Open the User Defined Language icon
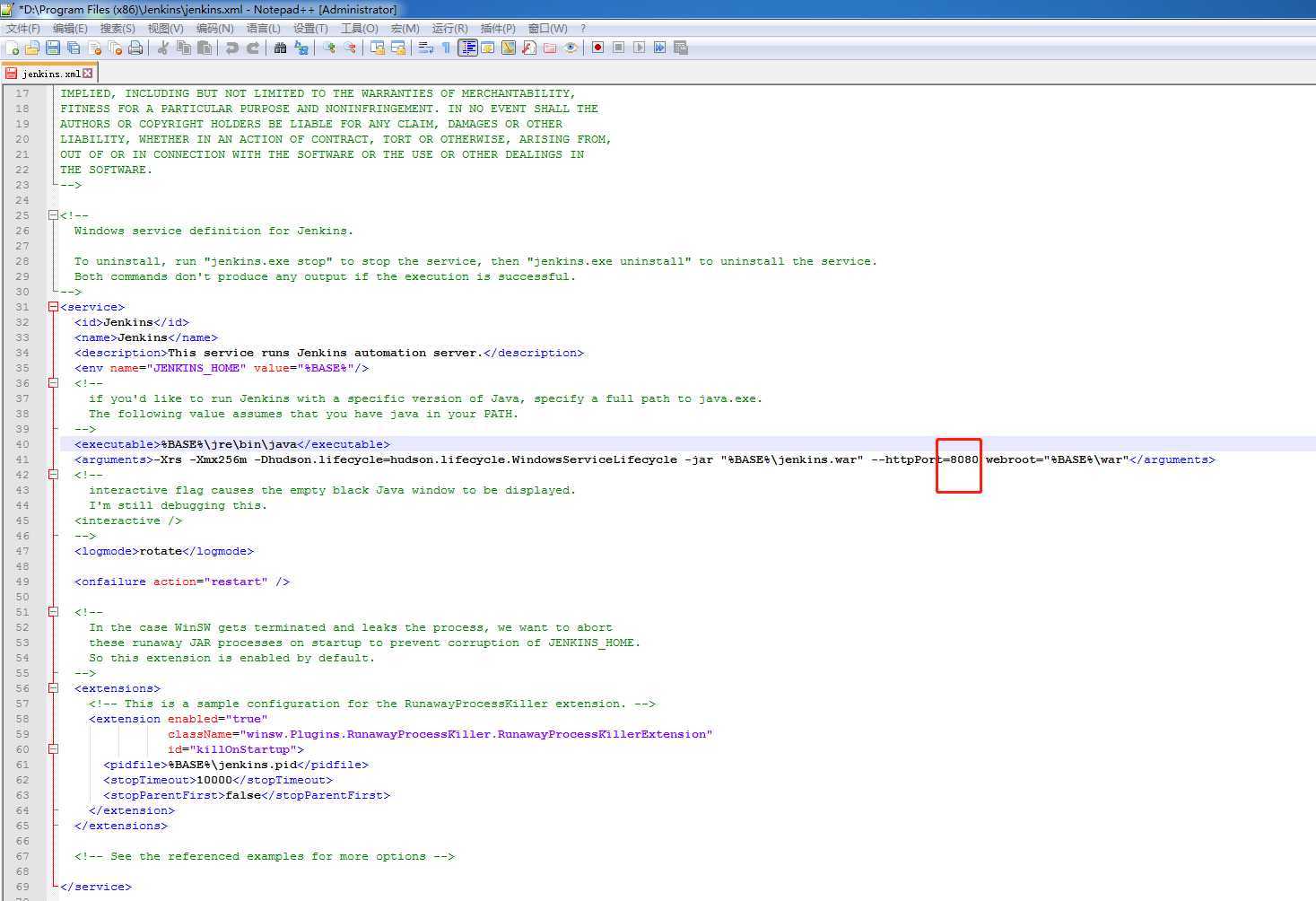1316x901 pixels. point(488,48)
